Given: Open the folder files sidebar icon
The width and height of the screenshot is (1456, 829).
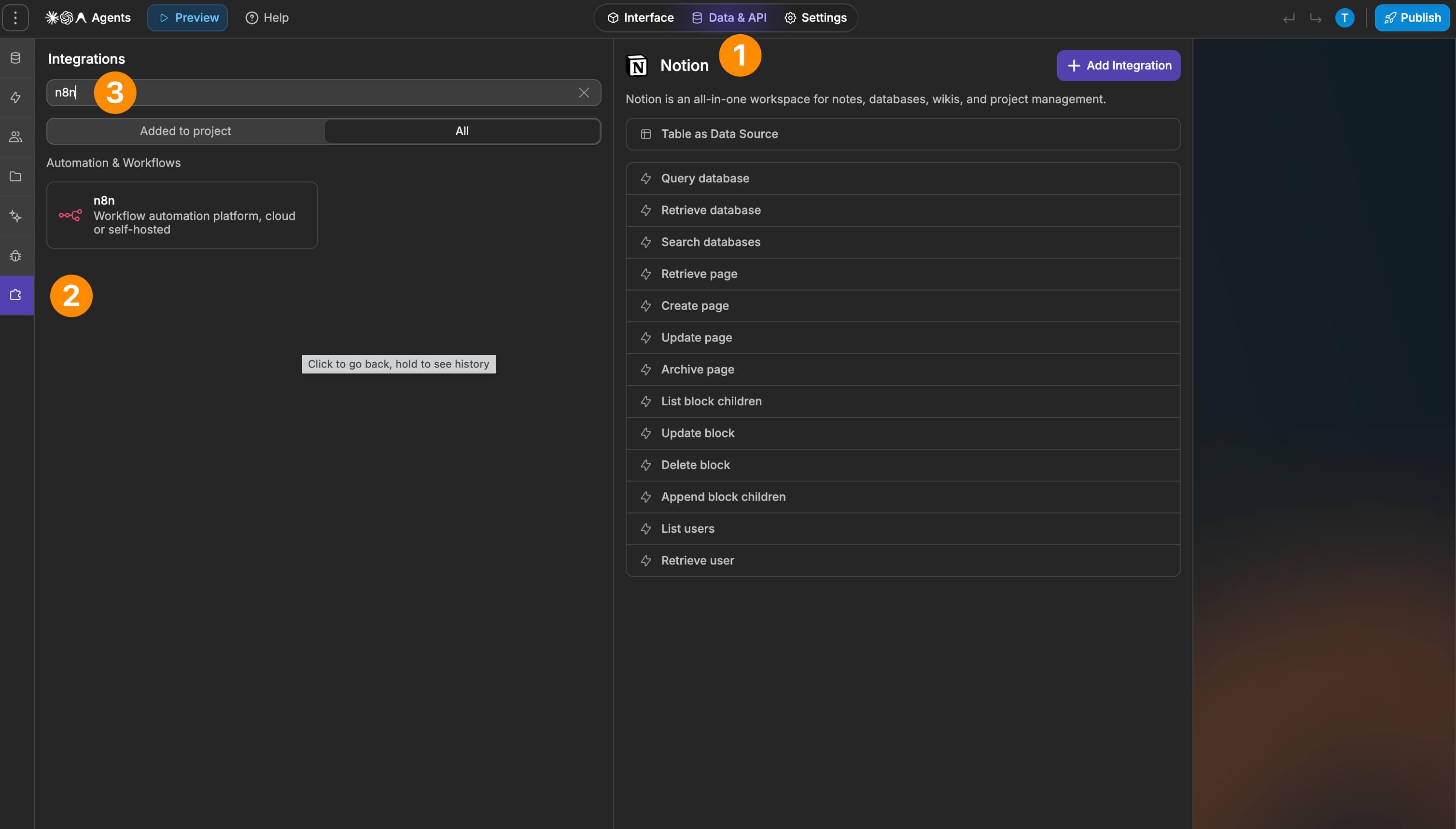Looking at the screenshot, I should click(16, 177).
